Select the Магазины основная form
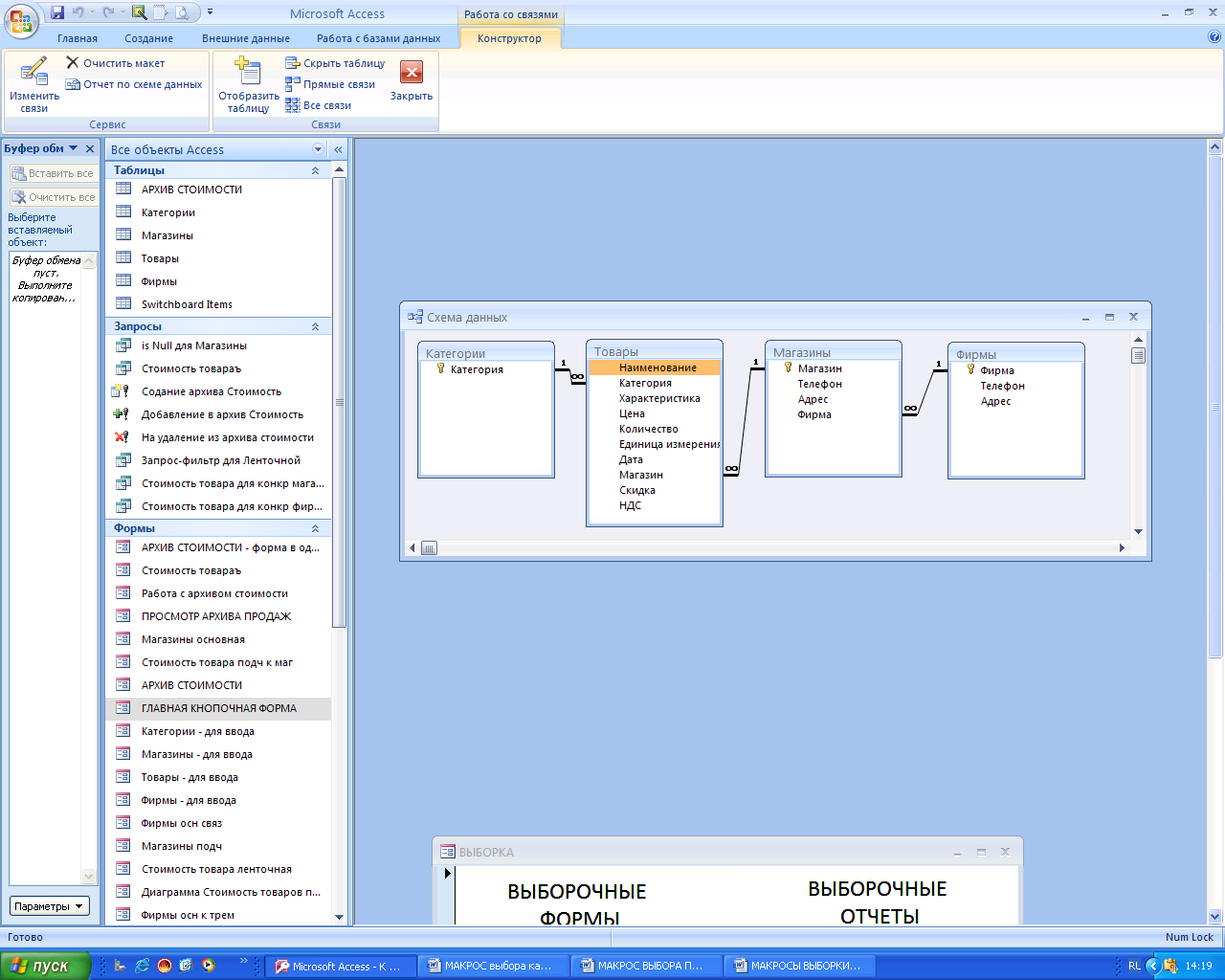The image size is (1225, 980). [x=218, y=639]
